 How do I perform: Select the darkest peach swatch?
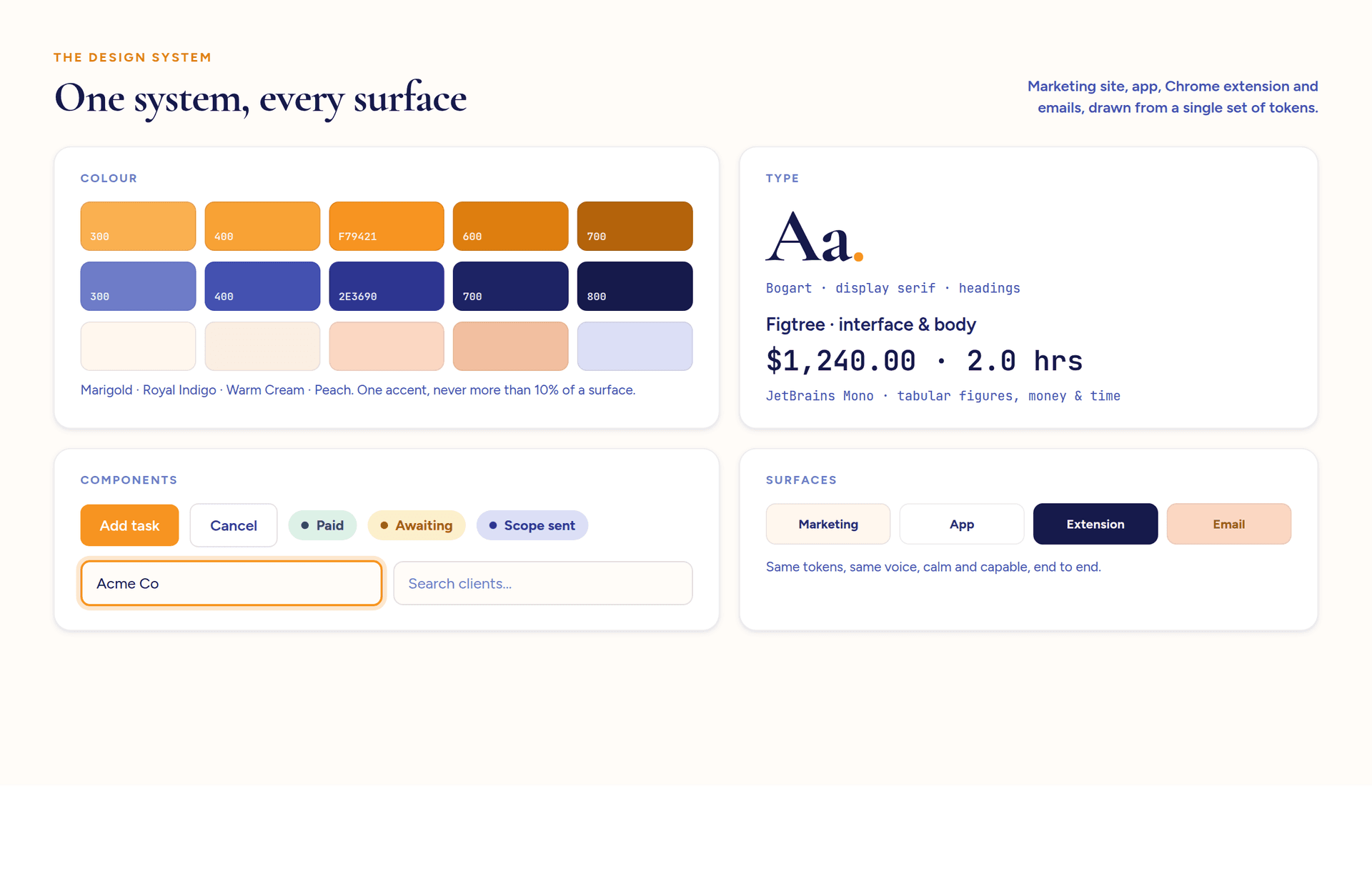click(x=511, y=346)
